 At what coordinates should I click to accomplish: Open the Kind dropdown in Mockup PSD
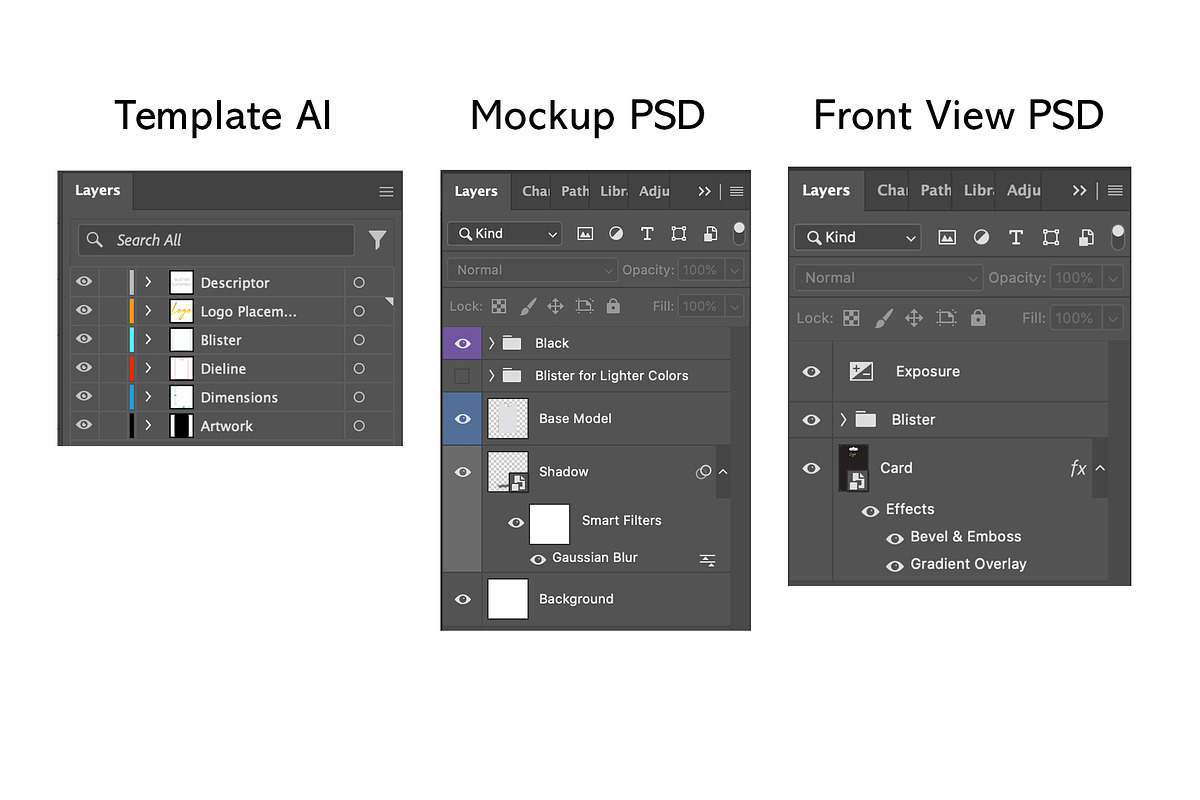pos(505,234)
